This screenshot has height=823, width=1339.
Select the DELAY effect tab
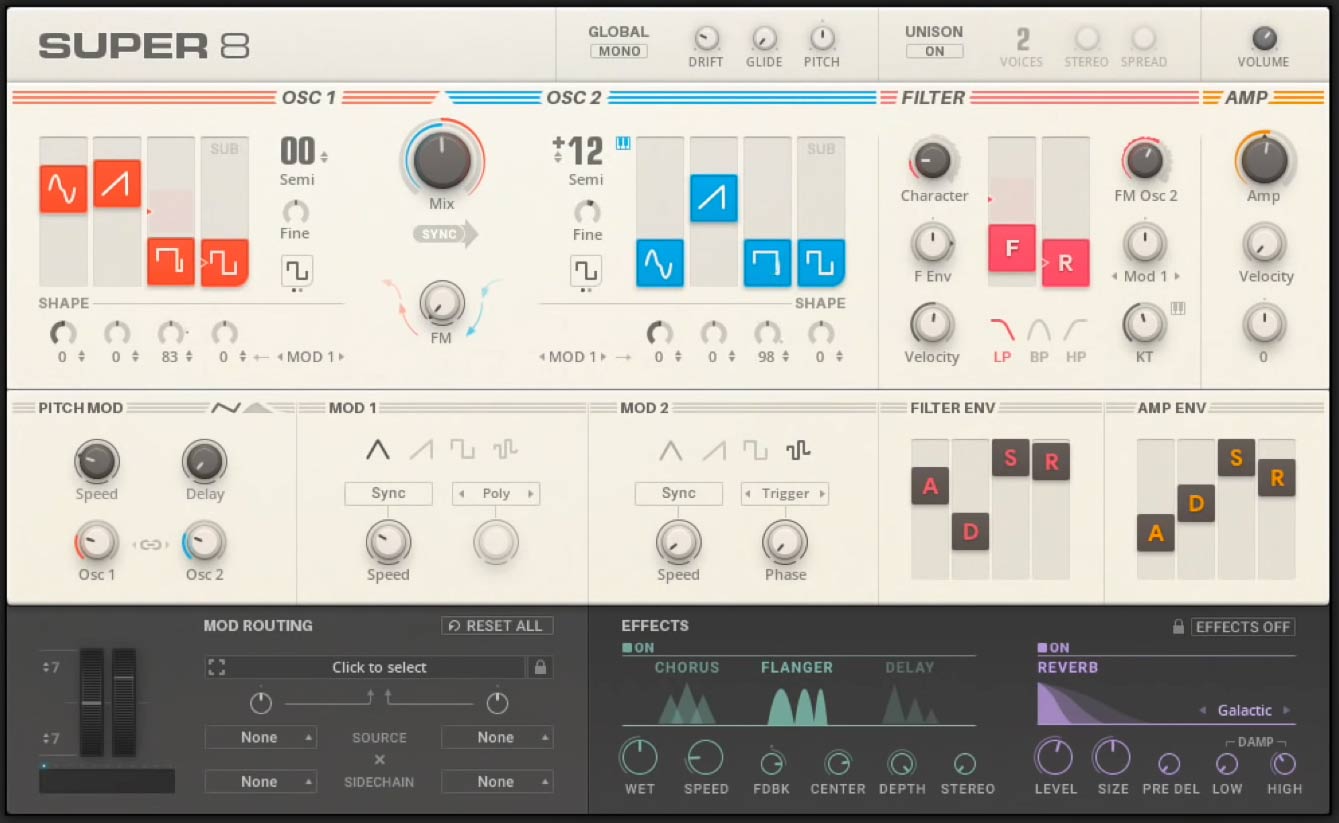[909, 667]
